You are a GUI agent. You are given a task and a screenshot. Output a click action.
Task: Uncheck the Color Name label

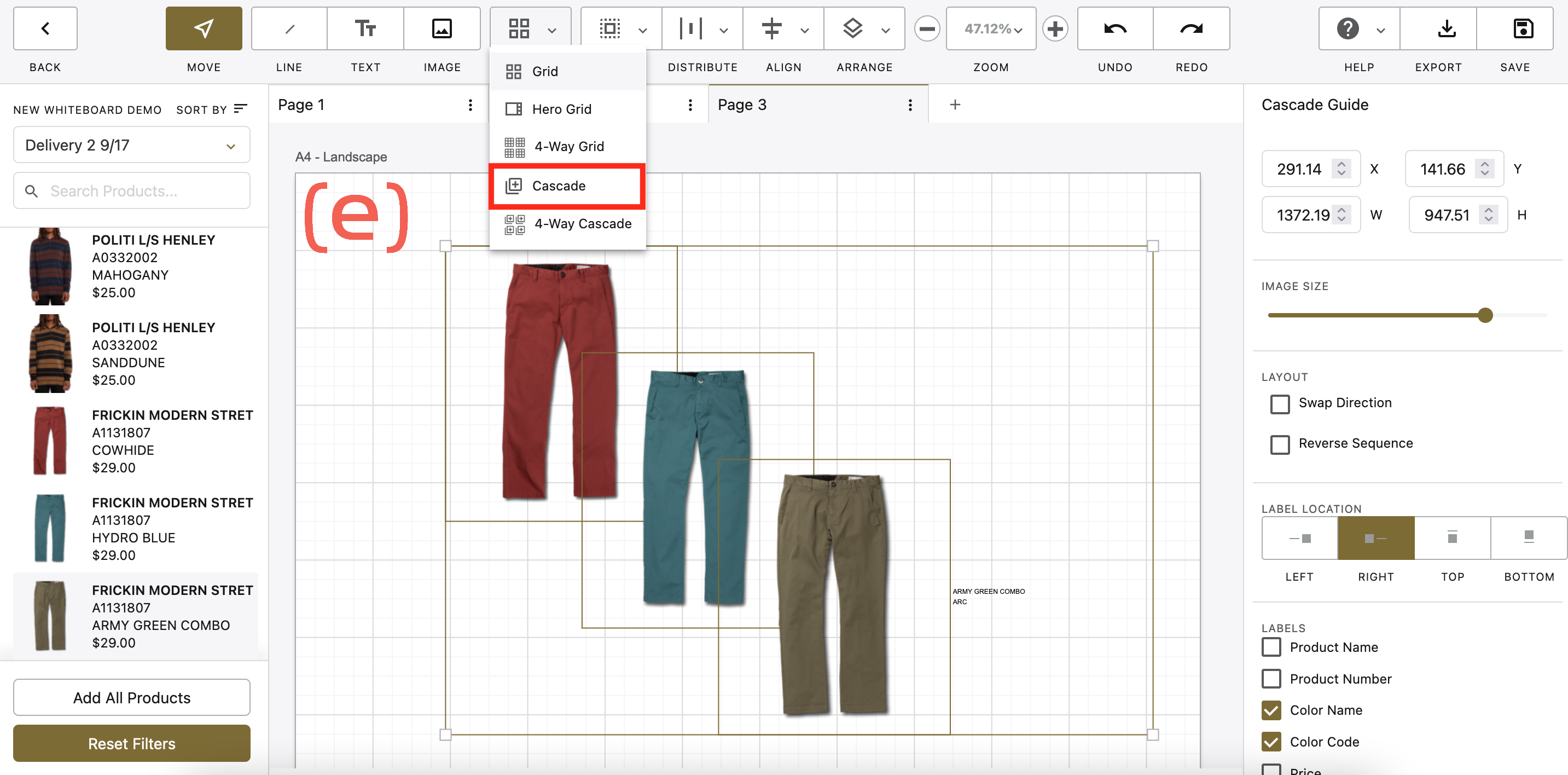1271,710
